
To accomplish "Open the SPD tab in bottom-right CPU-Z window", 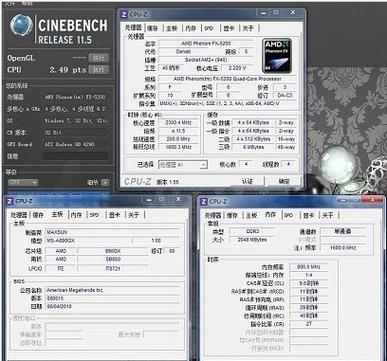I will 289,215.
